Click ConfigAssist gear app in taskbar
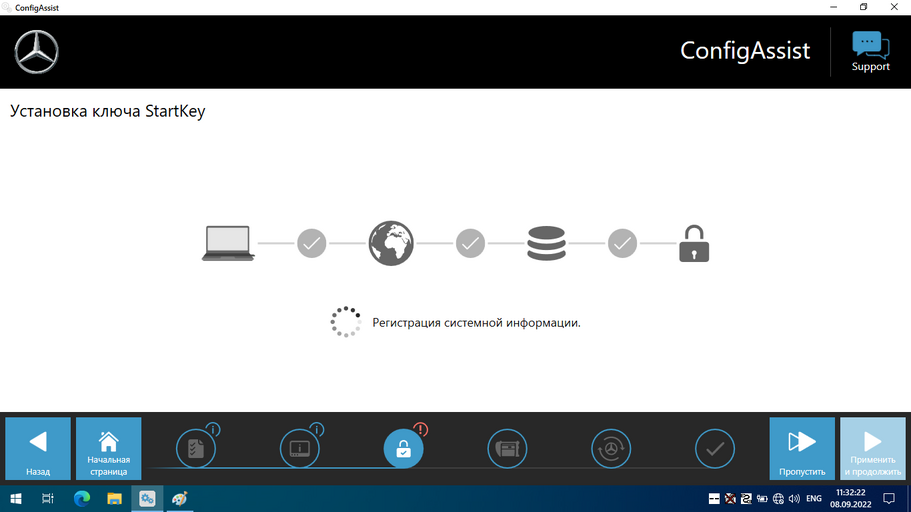The image size is (911, 512). 147,499
